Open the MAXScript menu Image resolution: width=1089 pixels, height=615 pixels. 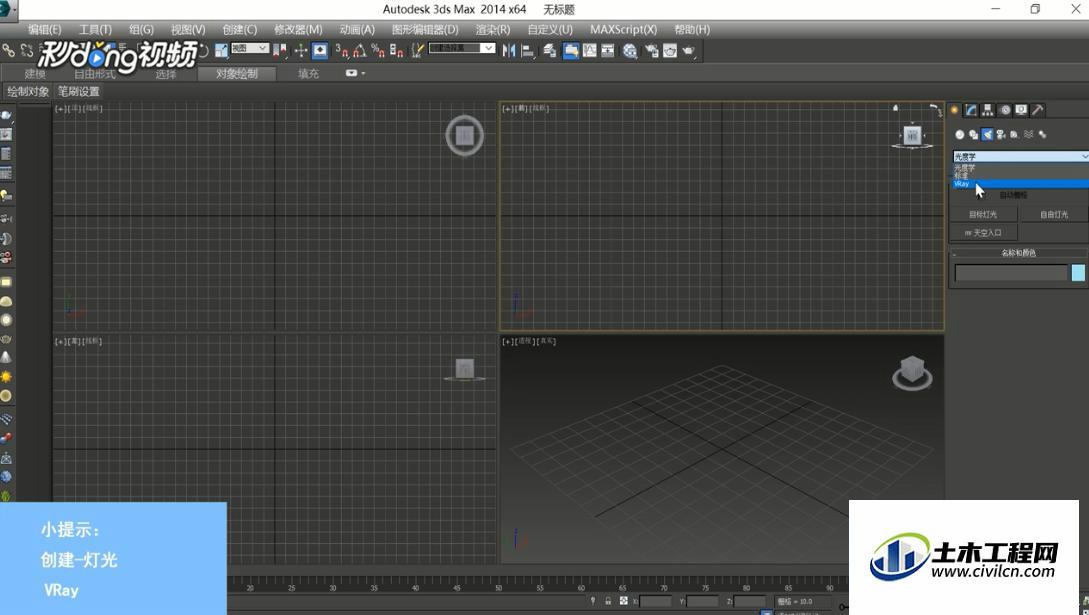coord(623,29)
